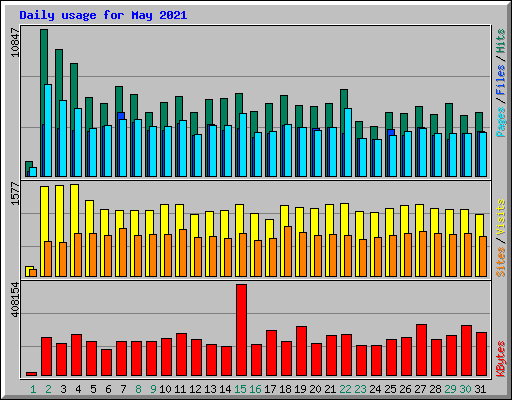Click the 1577 visits axis value
512x400 pixels.
point(16,193)
